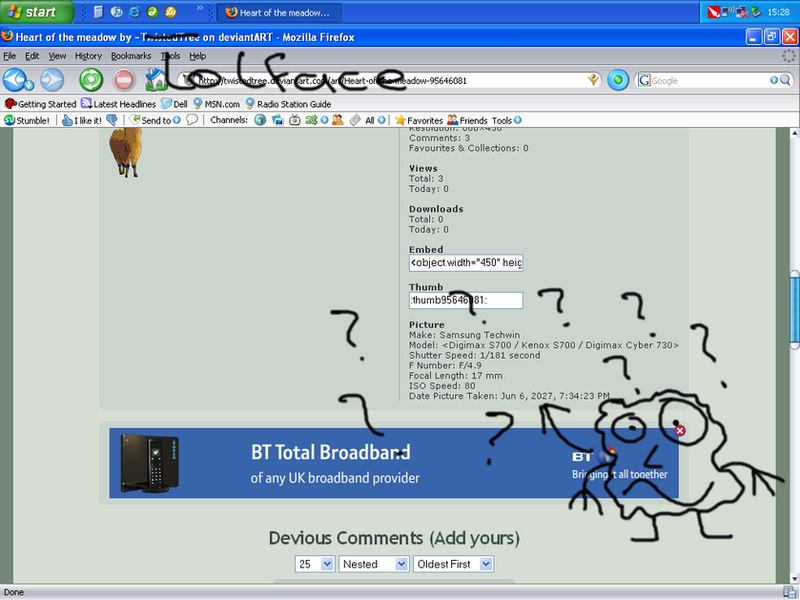Go back with the Back arrow button
The image size is (800, 600).
14,80
